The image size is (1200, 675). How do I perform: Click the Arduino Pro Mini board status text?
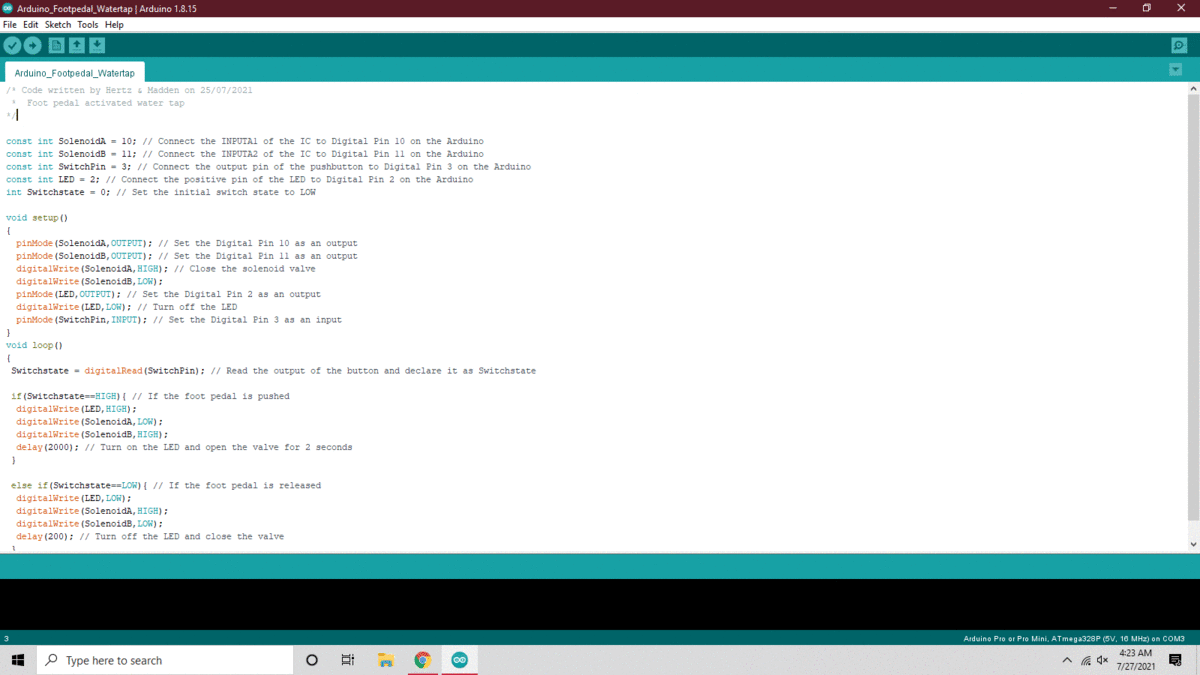(1073, 638)
